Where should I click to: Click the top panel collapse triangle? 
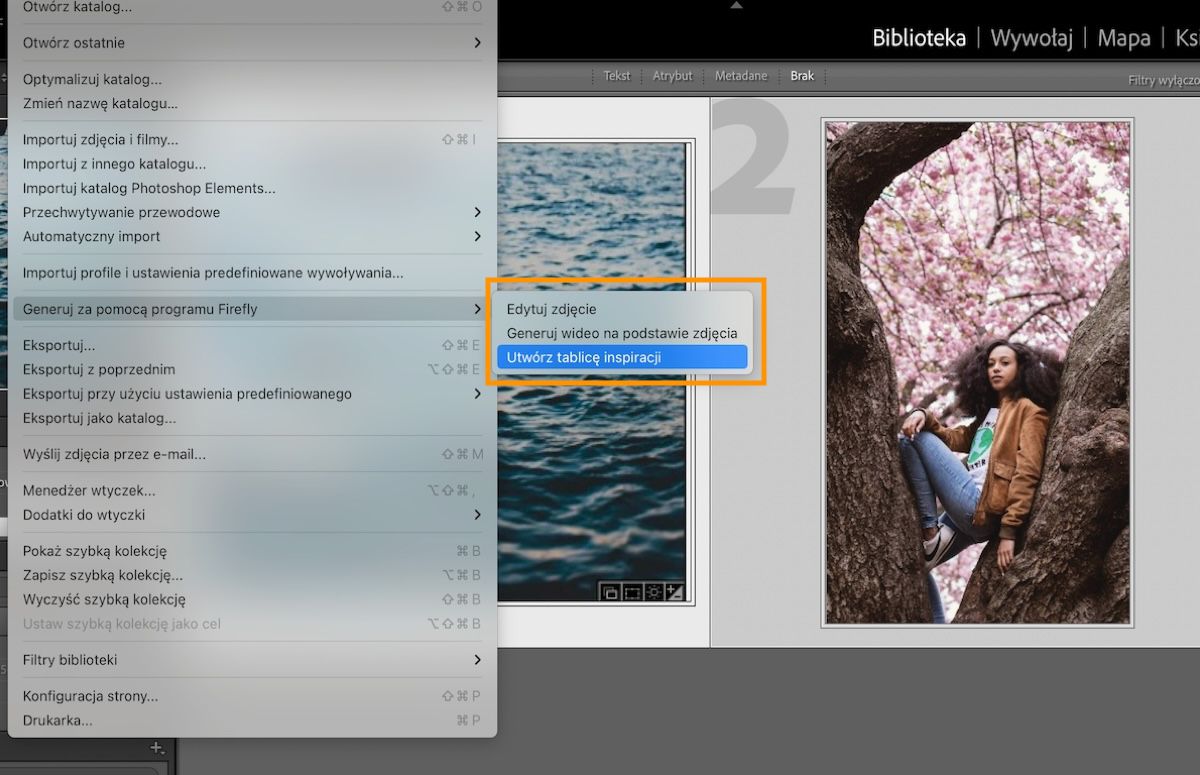tap(737, 5)
